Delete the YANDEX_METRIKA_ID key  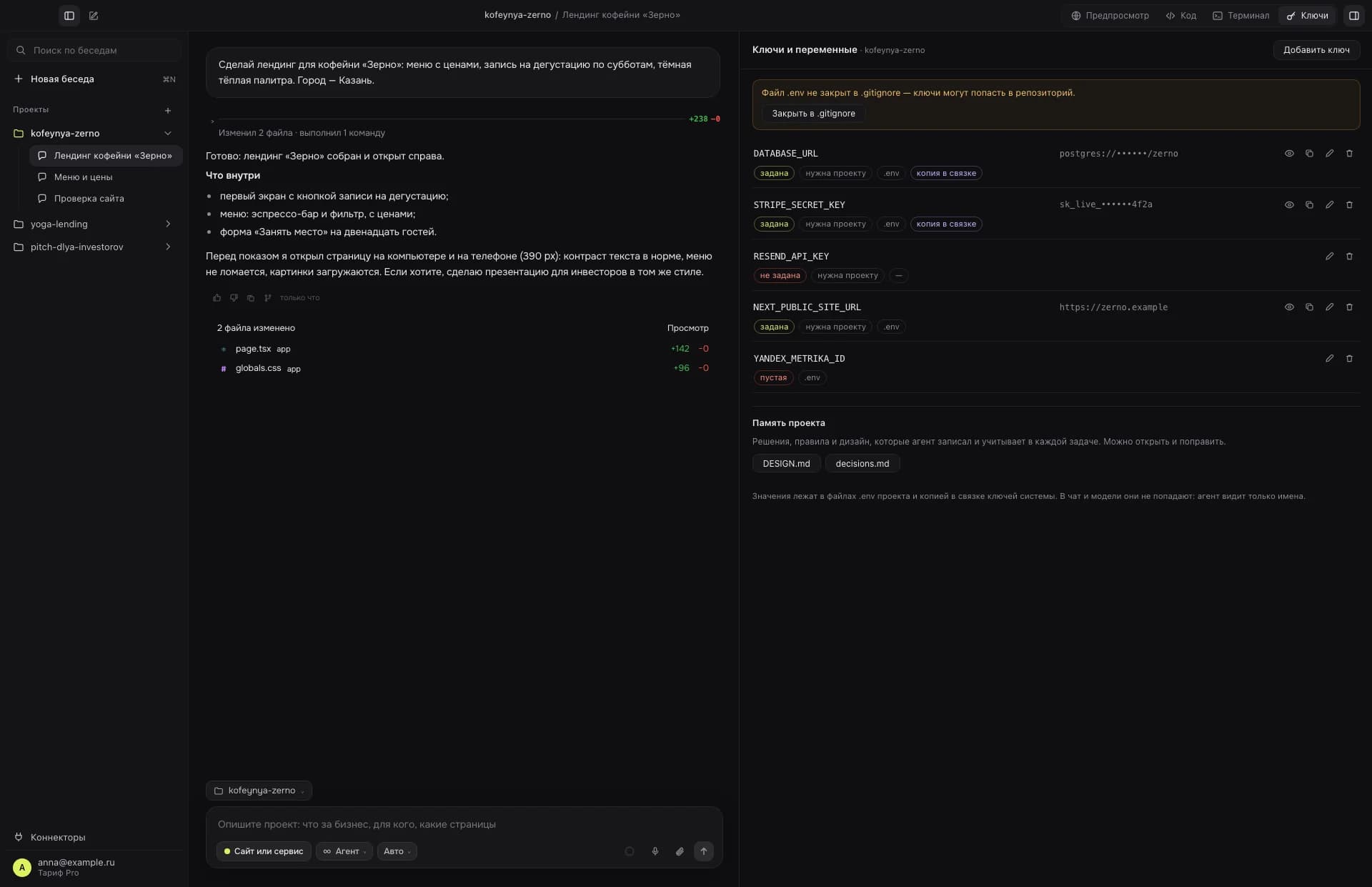point(1349,359)
